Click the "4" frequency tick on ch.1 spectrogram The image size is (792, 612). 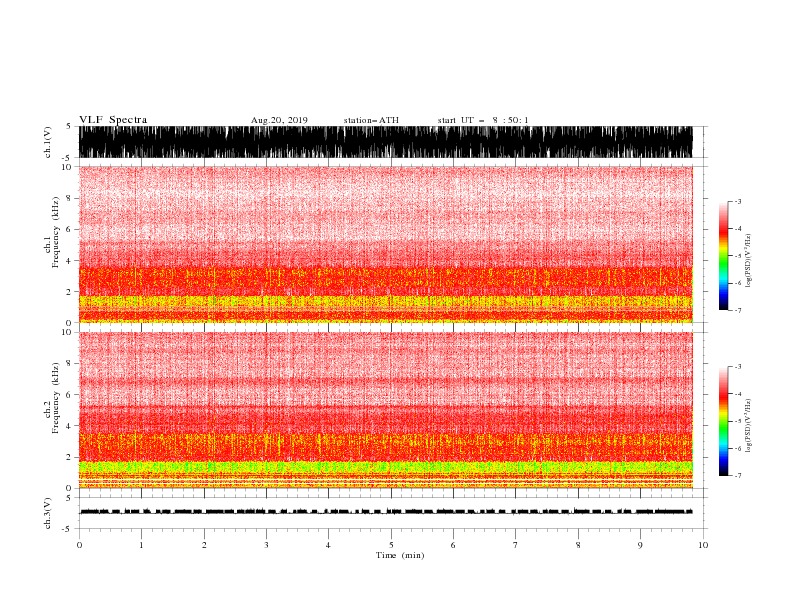[x=70, y=261]
